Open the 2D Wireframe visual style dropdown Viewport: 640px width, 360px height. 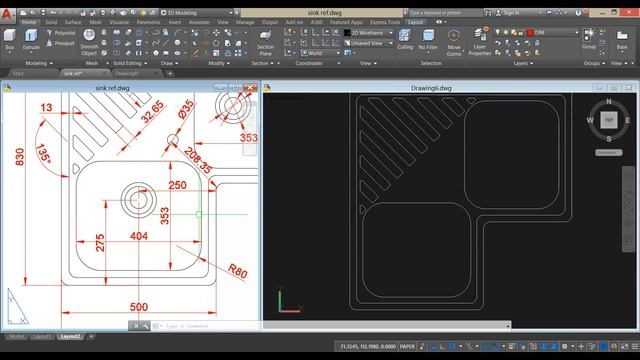[368, 33]
